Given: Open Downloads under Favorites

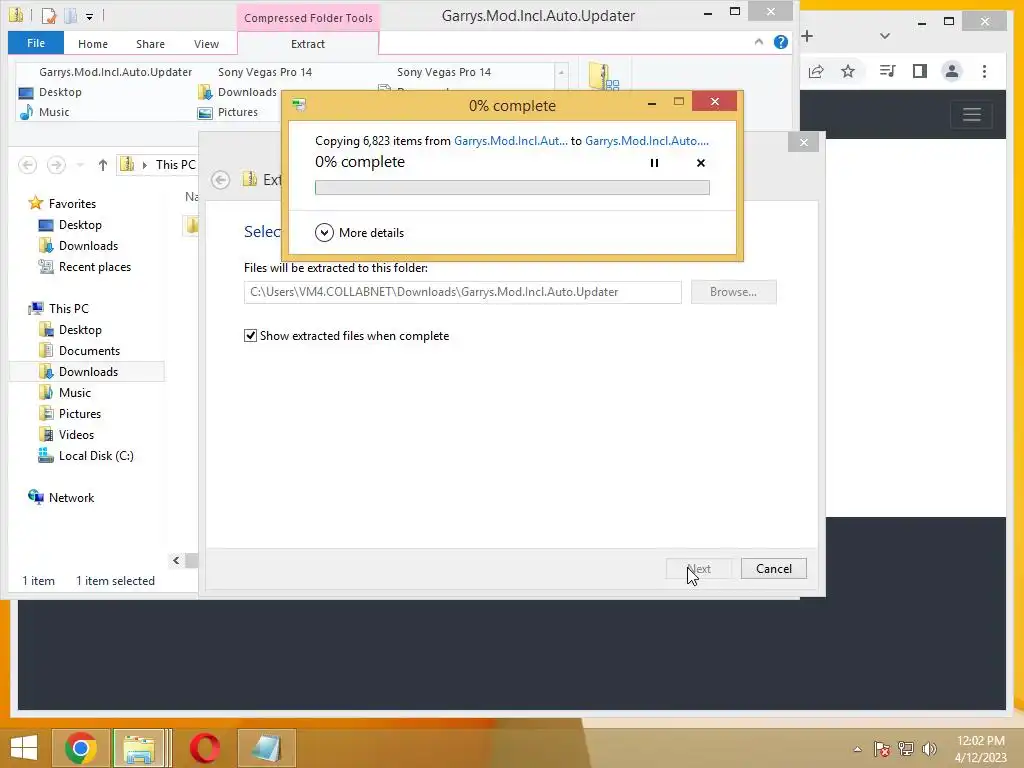Looking at the screenshot, I should (78, 246).
